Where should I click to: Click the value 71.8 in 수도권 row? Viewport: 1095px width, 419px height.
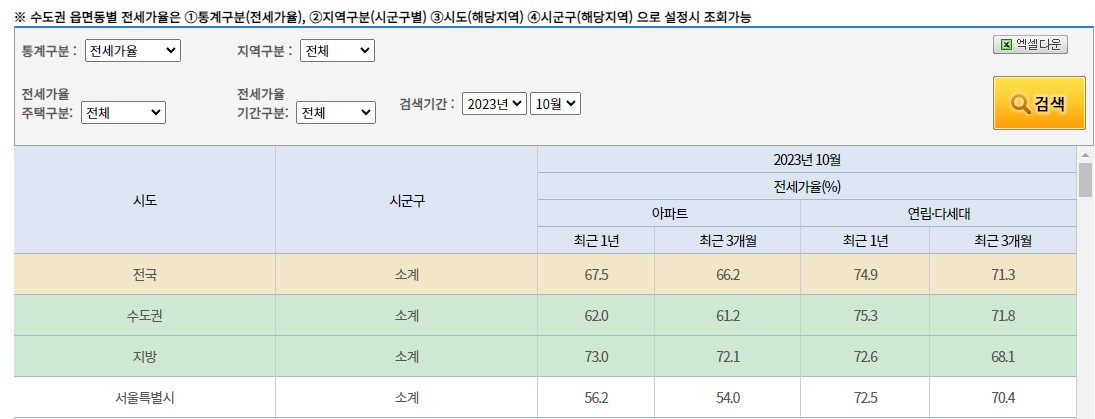click(1004, 316)
